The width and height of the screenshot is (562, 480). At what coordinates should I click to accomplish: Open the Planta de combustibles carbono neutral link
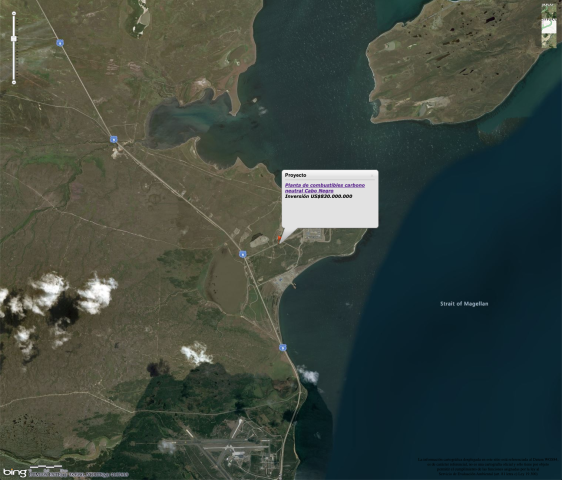(x=325, y=188)
